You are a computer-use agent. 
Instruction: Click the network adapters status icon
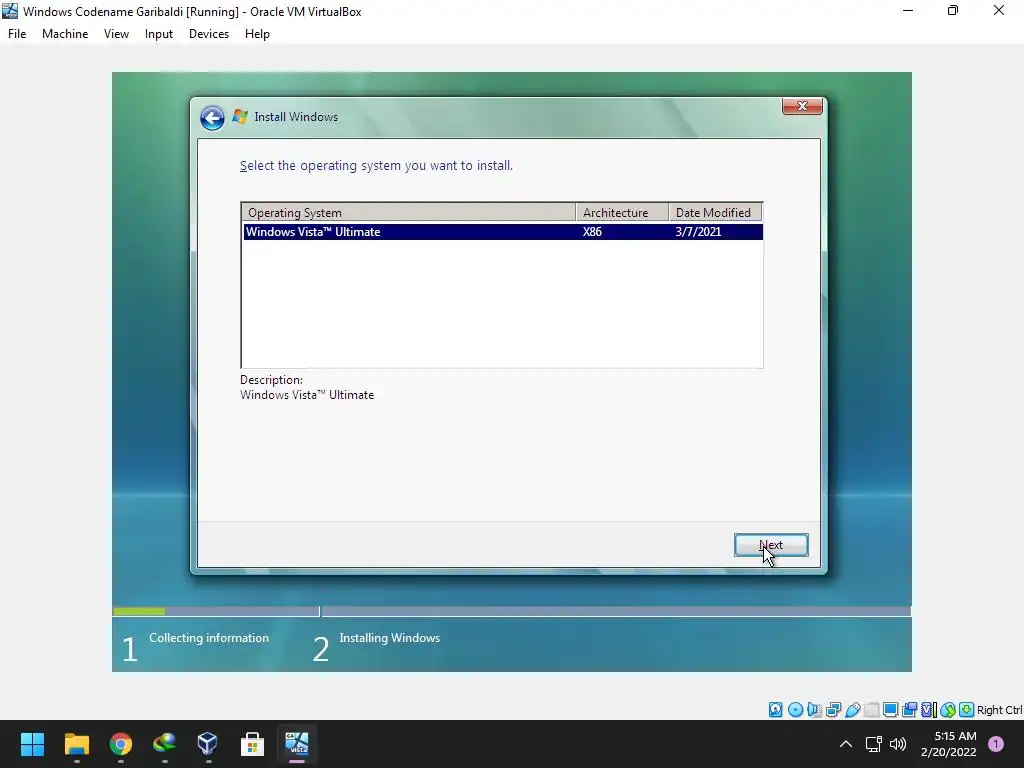tap(833, 709)
